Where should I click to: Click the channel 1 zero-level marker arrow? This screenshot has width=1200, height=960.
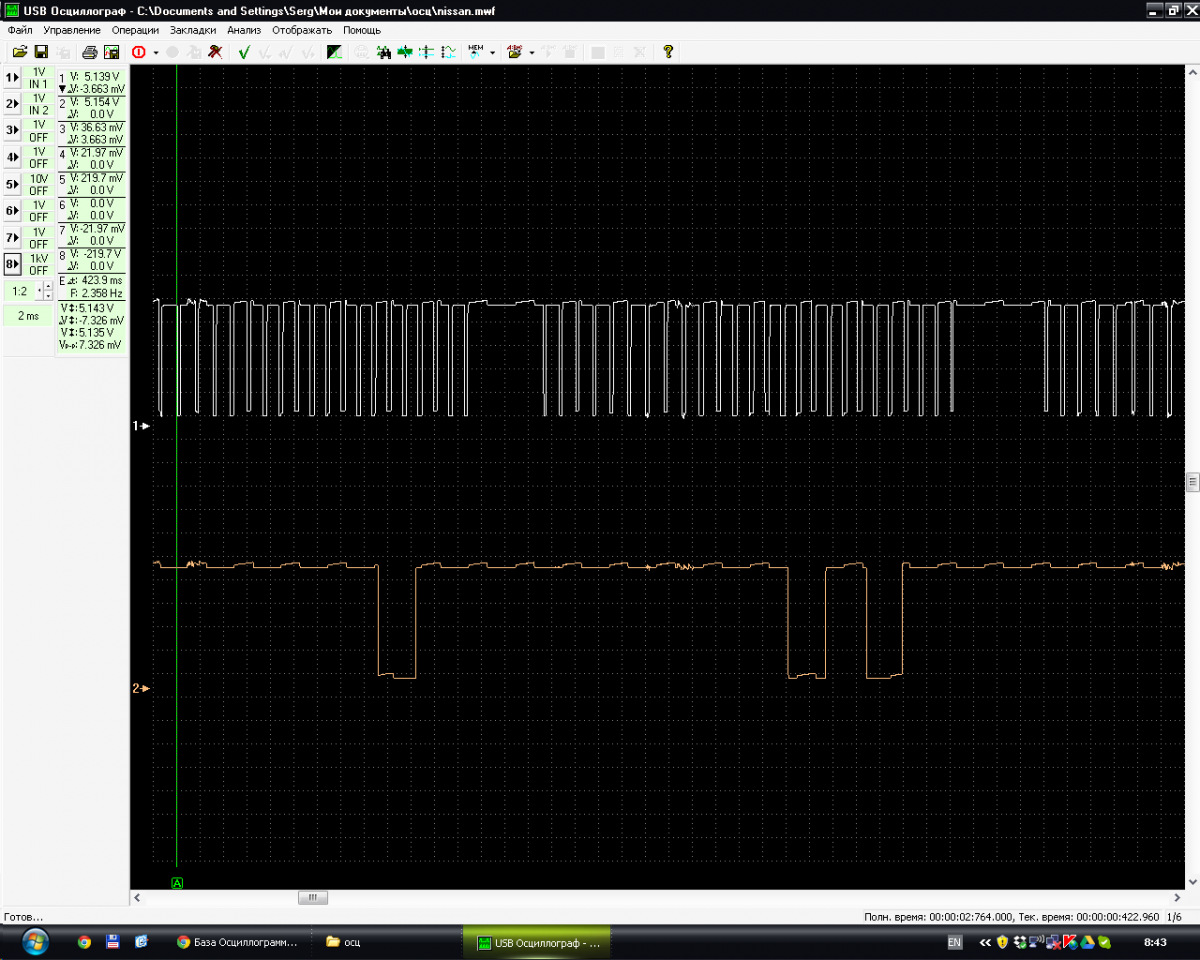(142, 426)
